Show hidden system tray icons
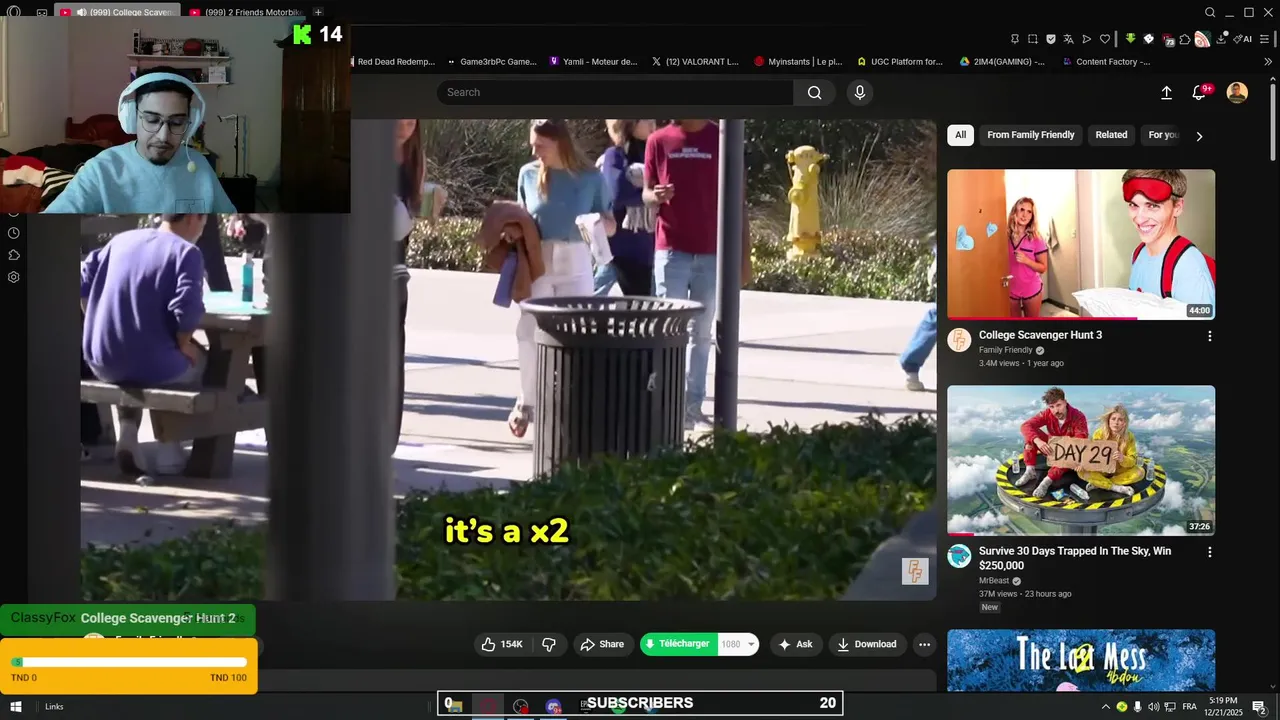The image size is (1280, 720). (1106, 707)
